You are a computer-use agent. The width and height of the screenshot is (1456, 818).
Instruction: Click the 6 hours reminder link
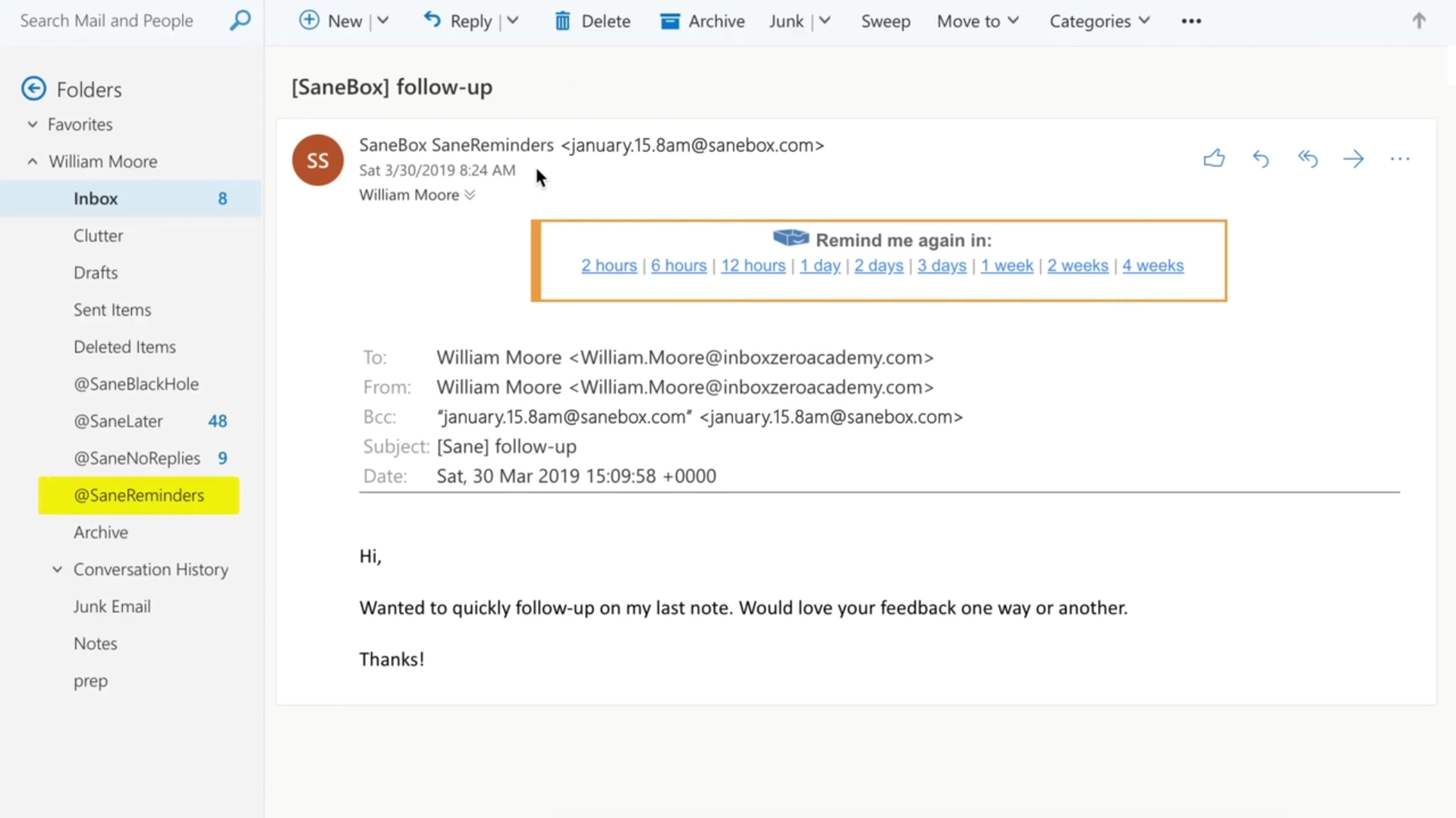pyautogui.click(x=678, y=266)
